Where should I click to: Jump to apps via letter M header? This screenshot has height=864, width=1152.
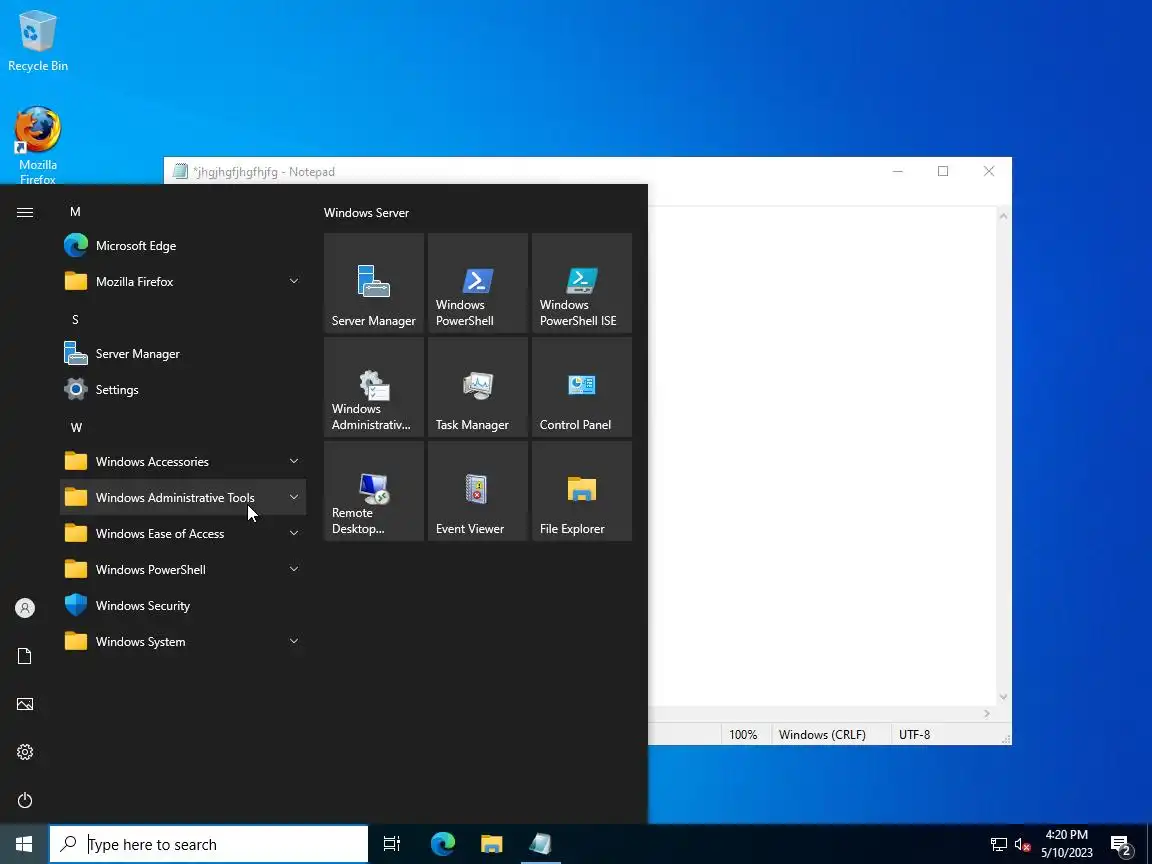(x=75, y=212)
